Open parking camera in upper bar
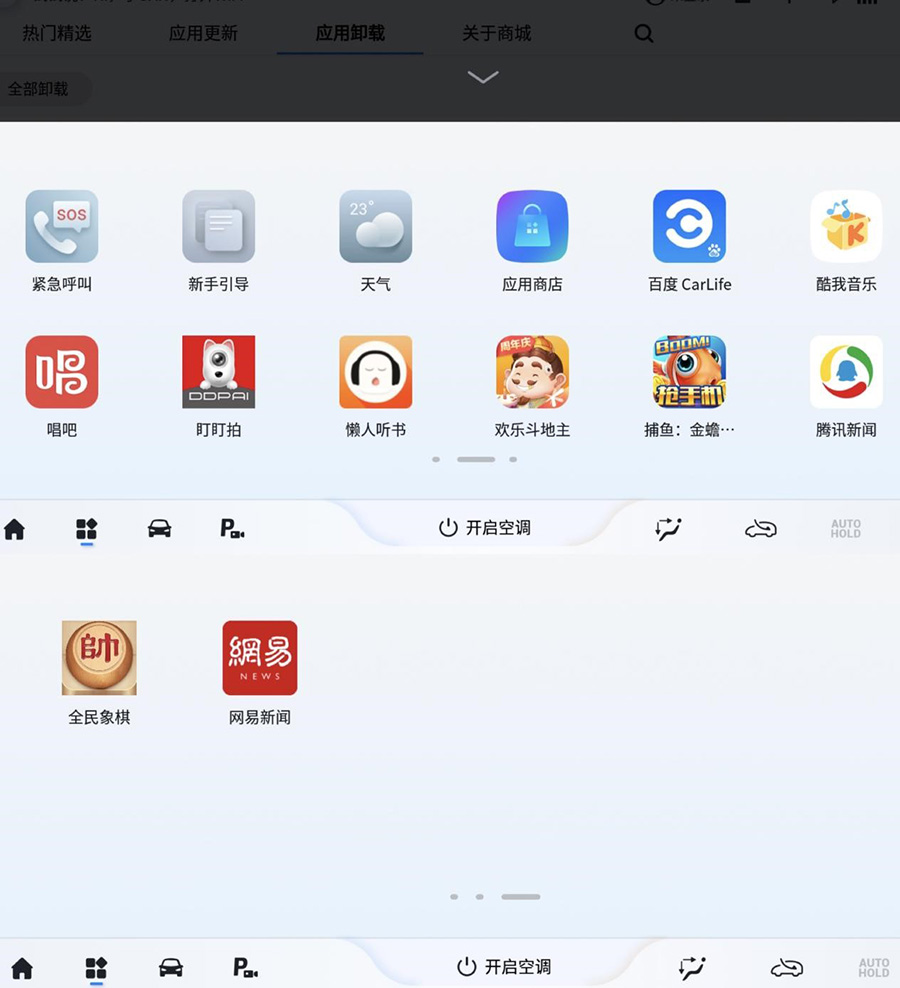This screenshot has height=988, width=900. tap(232, 529)
